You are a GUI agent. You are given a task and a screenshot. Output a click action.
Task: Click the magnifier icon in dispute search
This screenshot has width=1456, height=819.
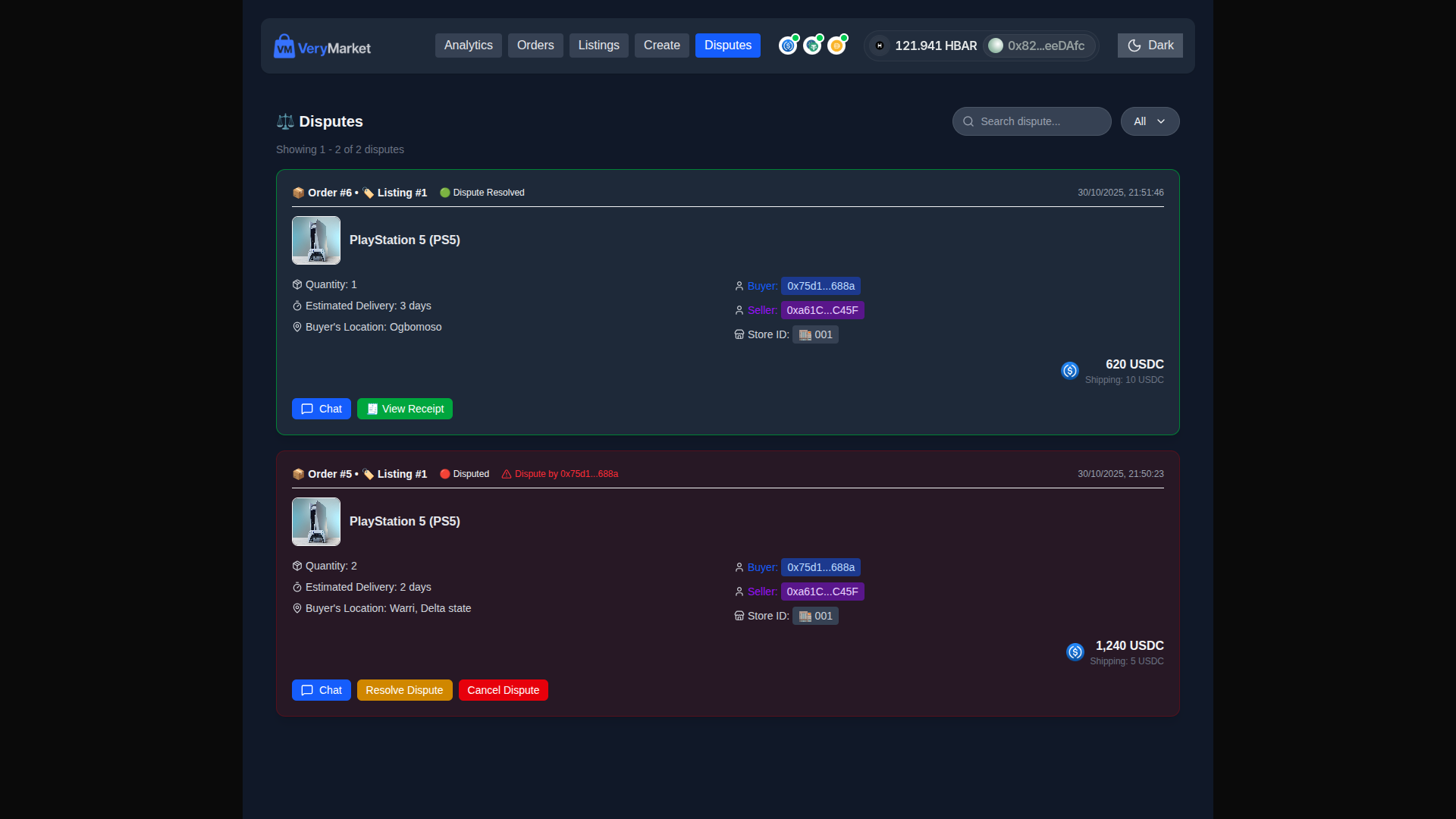click(968, 121)
